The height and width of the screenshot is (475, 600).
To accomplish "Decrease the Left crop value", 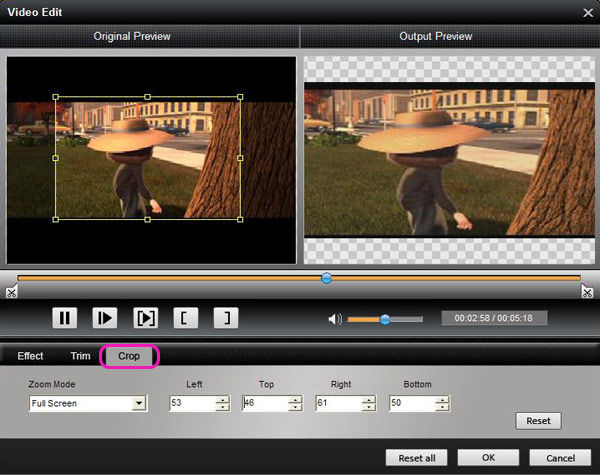I will 223,407.
